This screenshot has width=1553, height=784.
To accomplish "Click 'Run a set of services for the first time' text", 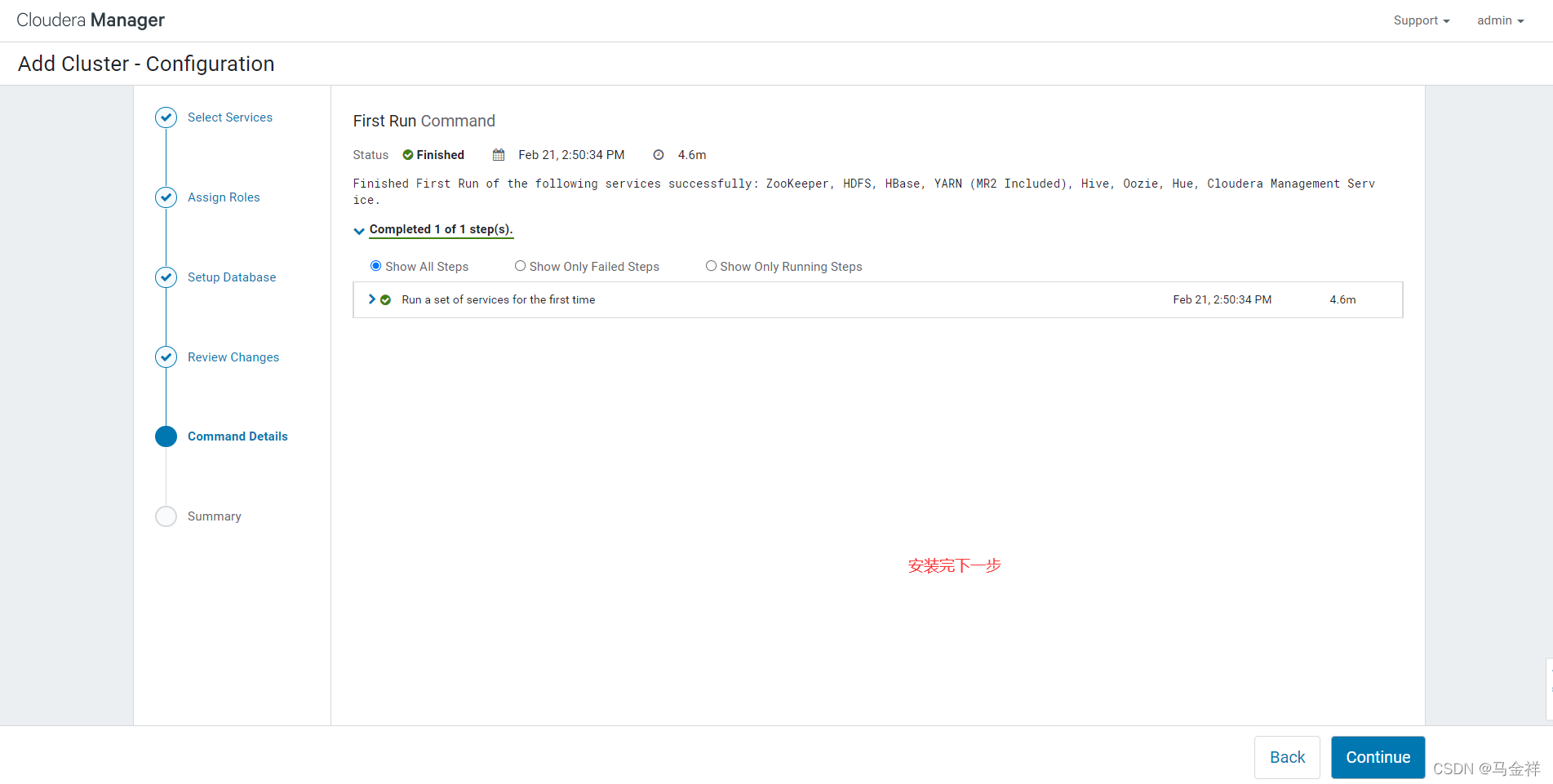I will tap(499, 300).
